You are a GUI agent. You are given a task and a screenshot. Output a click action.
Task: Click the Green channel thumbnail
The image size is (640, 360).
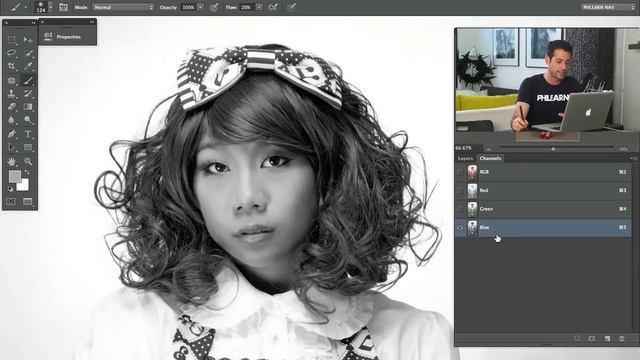[x=472, y=209]
